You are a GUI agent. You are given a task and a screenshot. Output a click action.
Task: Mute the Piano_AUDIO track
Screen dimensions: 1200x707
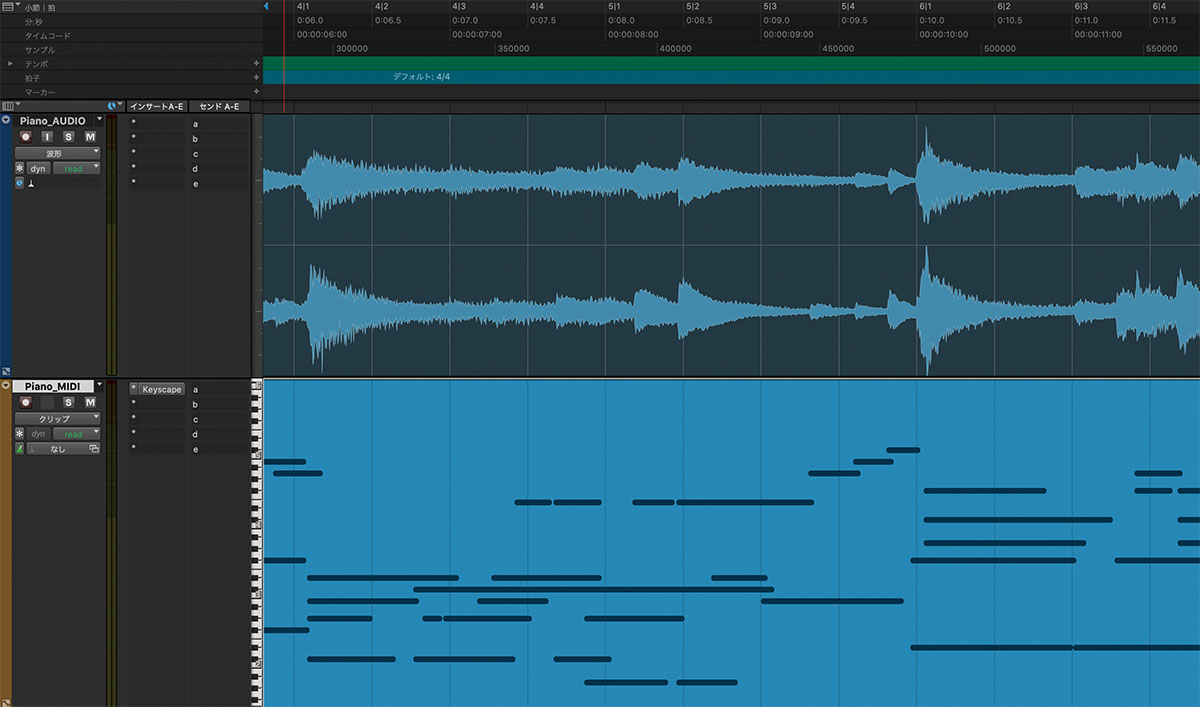pos(90,136)
